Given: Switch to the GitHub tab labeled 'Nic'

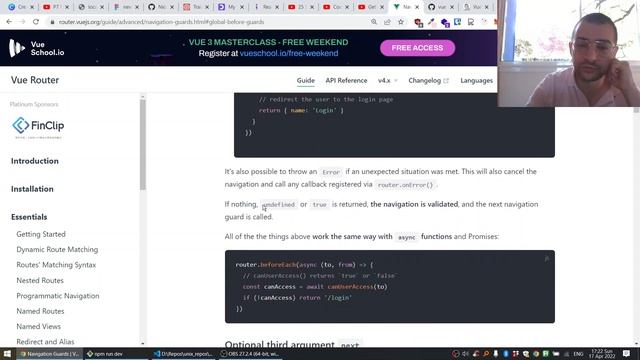Looking at the screenshot, I should pyautogui.click(x=160, y=7).
